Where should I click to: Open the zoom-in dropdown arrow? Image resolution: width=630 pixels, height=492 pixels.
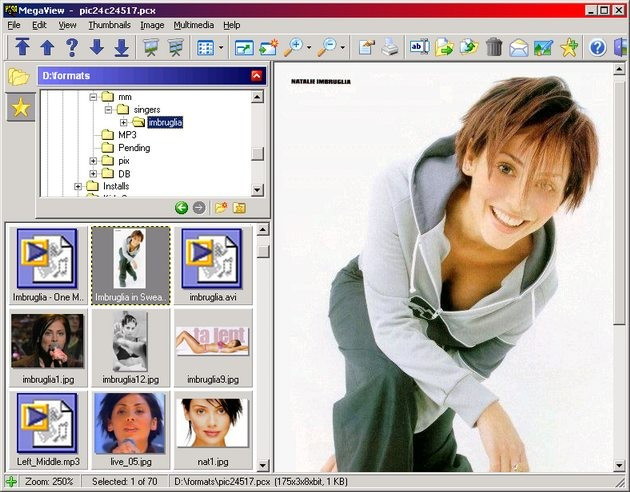[309, 47]
